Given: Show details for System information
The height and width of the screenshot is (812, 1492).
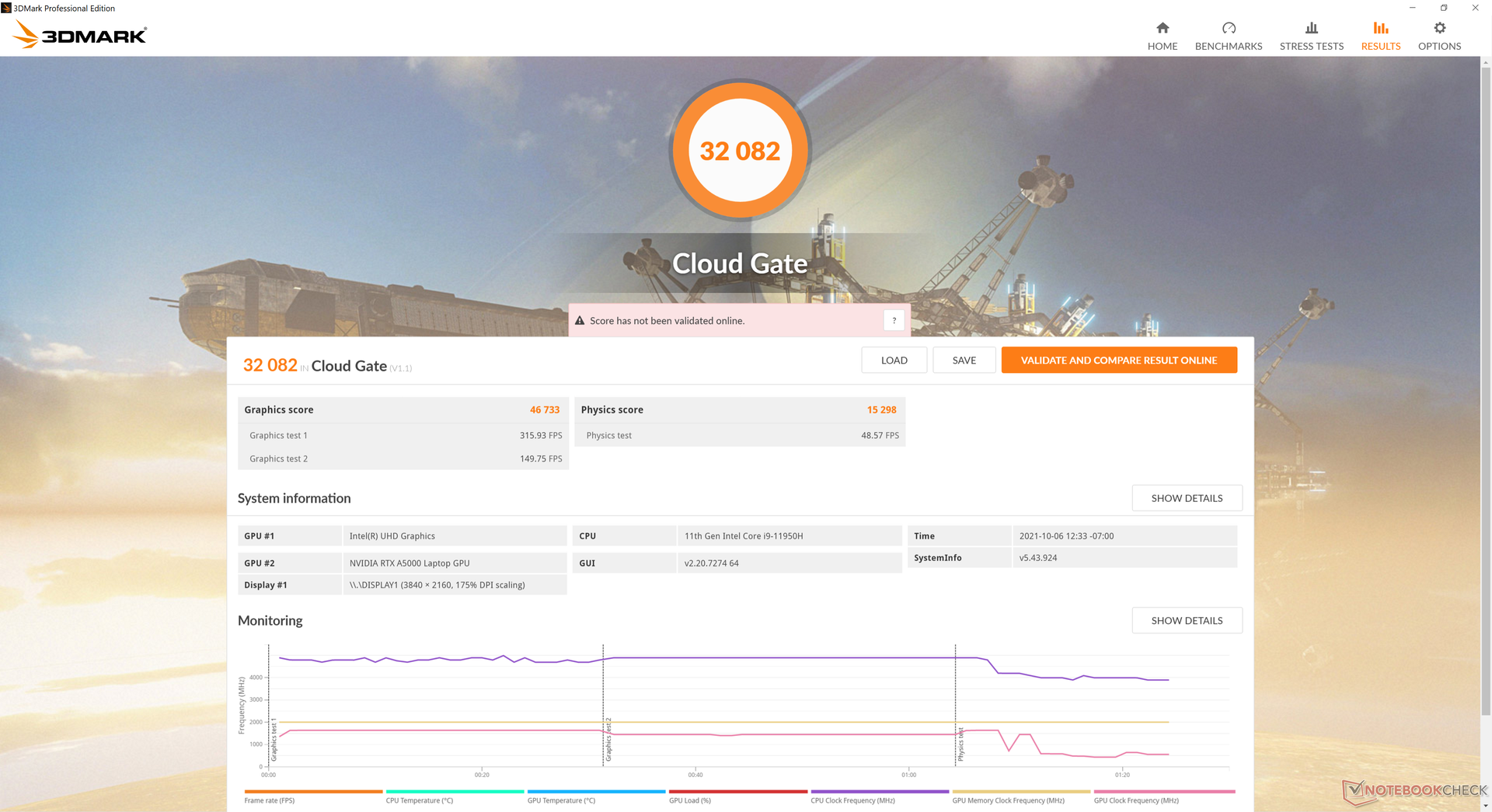Looking at the screenshot, I should tap(1187, 498).
